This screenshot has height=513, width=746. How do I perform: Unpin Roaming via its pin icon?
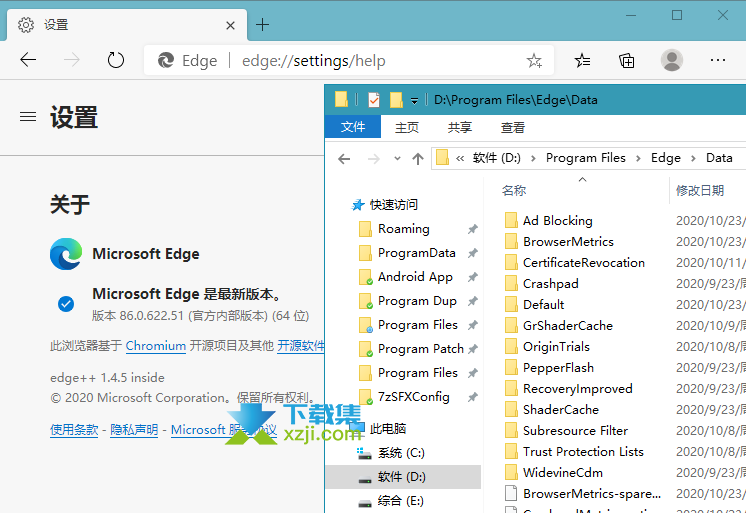click(x=472, y=229)
